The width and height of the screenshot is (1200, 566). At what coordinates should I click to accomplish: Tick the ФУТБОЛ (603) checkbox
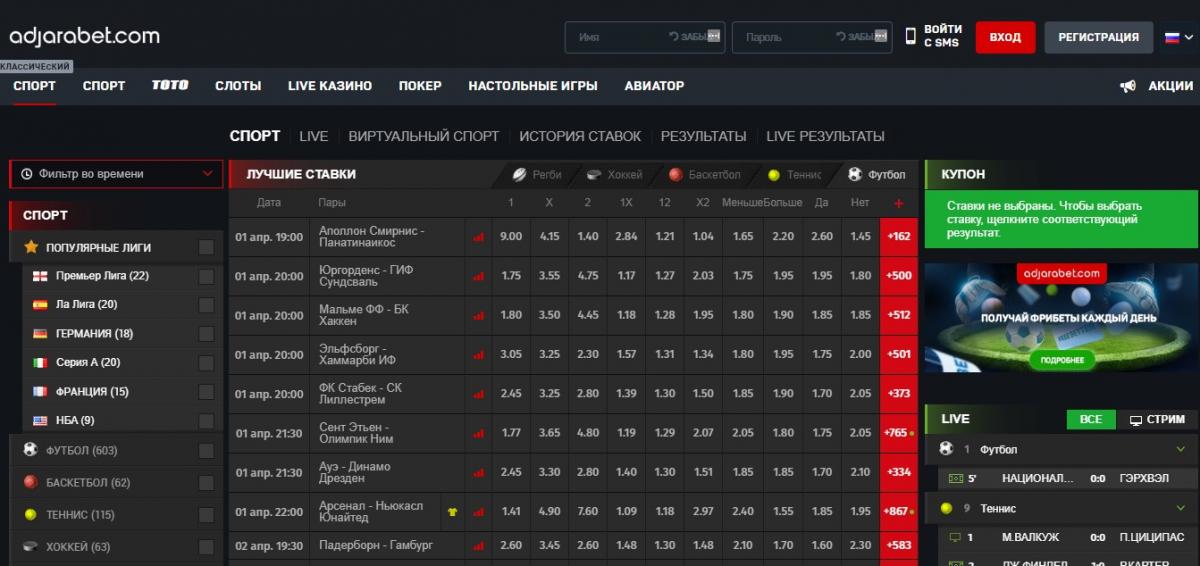pos(206,450)
